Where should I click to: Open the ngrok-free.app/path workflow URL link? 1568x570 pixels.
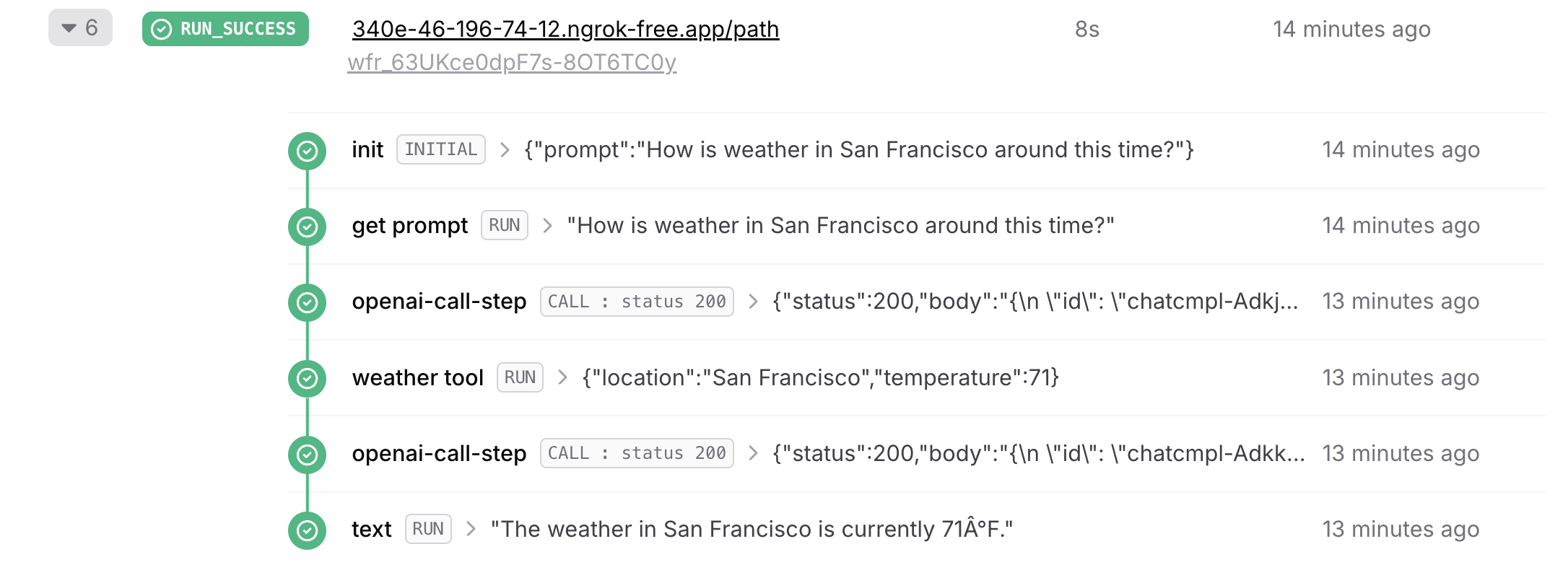tap(565, 29)
